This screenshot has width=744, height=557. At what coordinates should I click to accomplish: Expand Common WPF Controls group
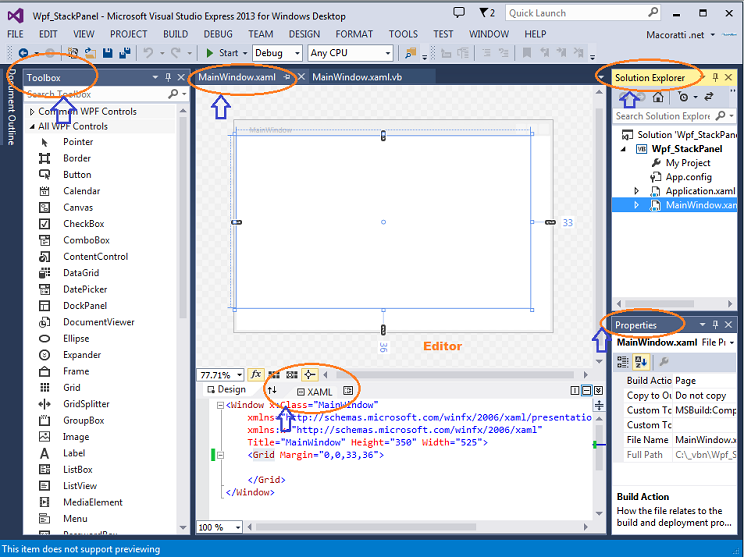point(32,111)
